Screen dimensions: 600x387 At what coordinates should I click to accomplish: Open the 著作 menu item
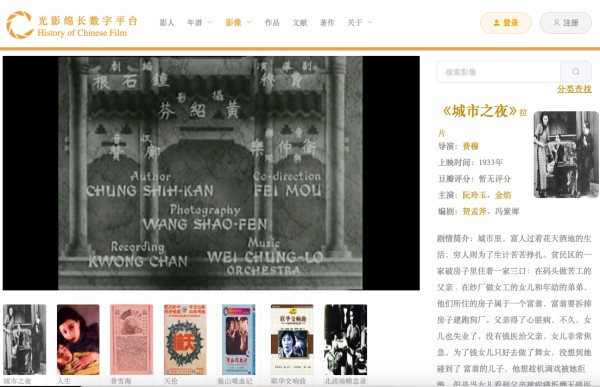tap(327, 23)
